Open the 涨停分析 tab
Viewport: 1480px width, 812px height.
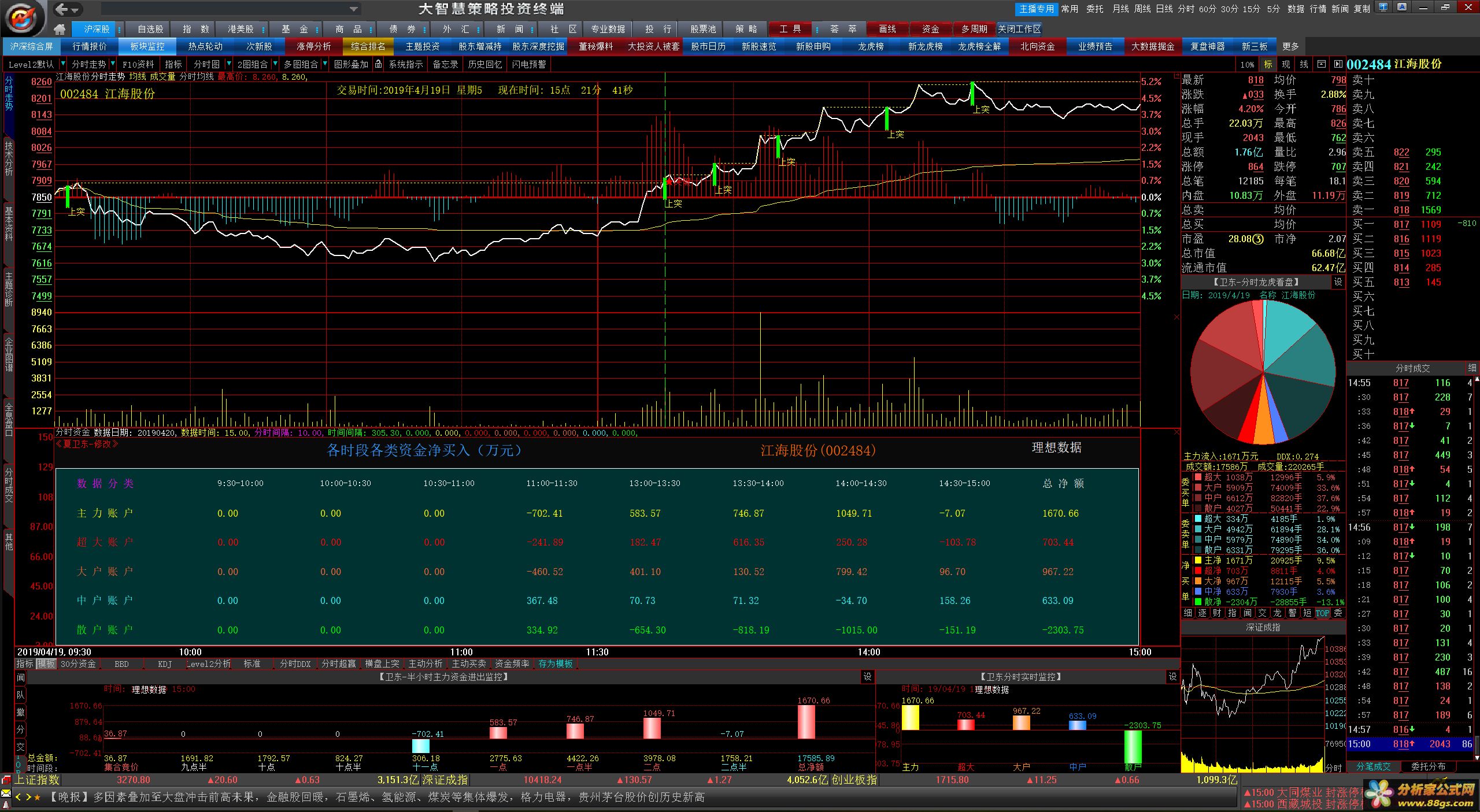(x=314, y=46)
